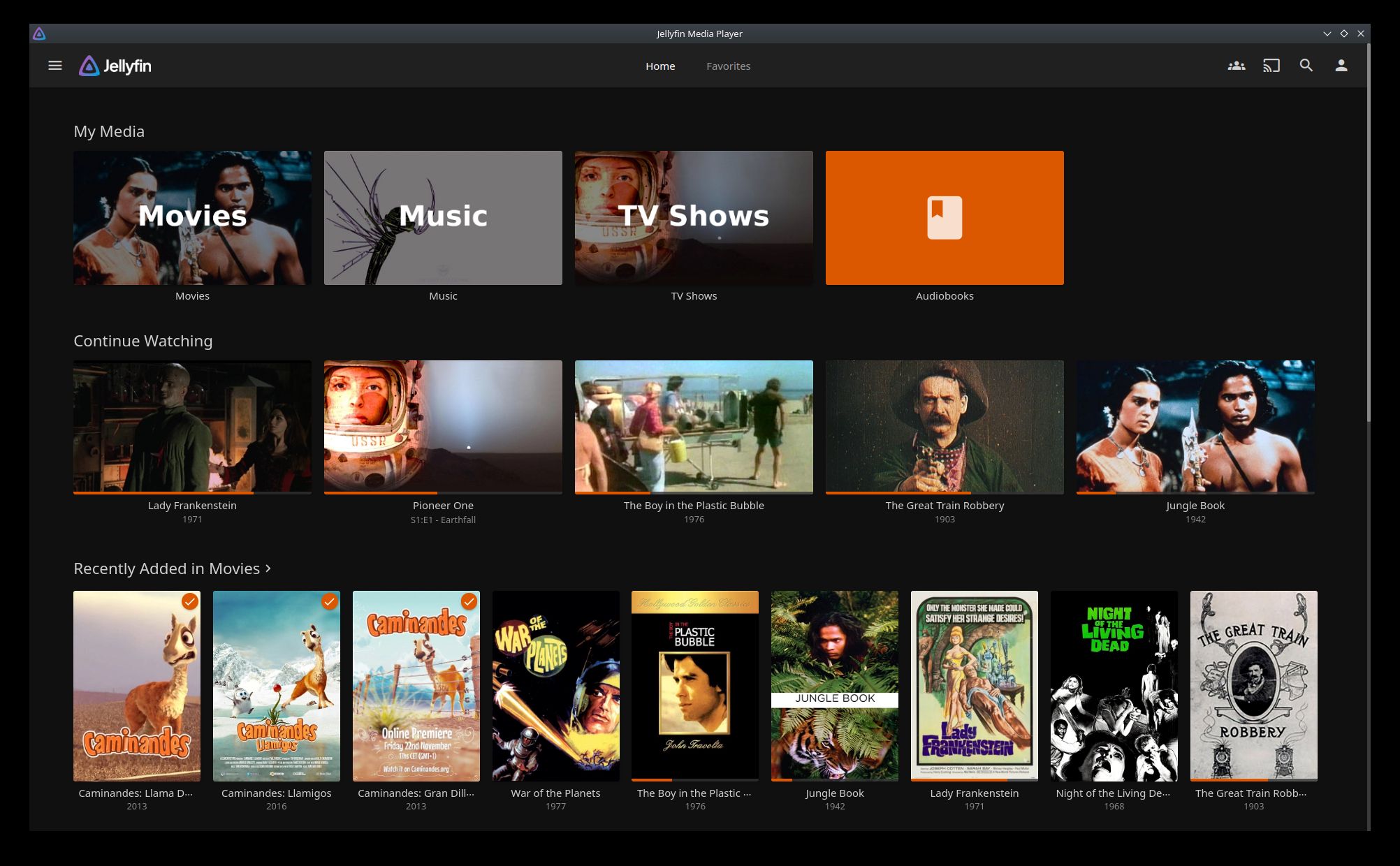Open the SyncPlay group icon

1237,66
